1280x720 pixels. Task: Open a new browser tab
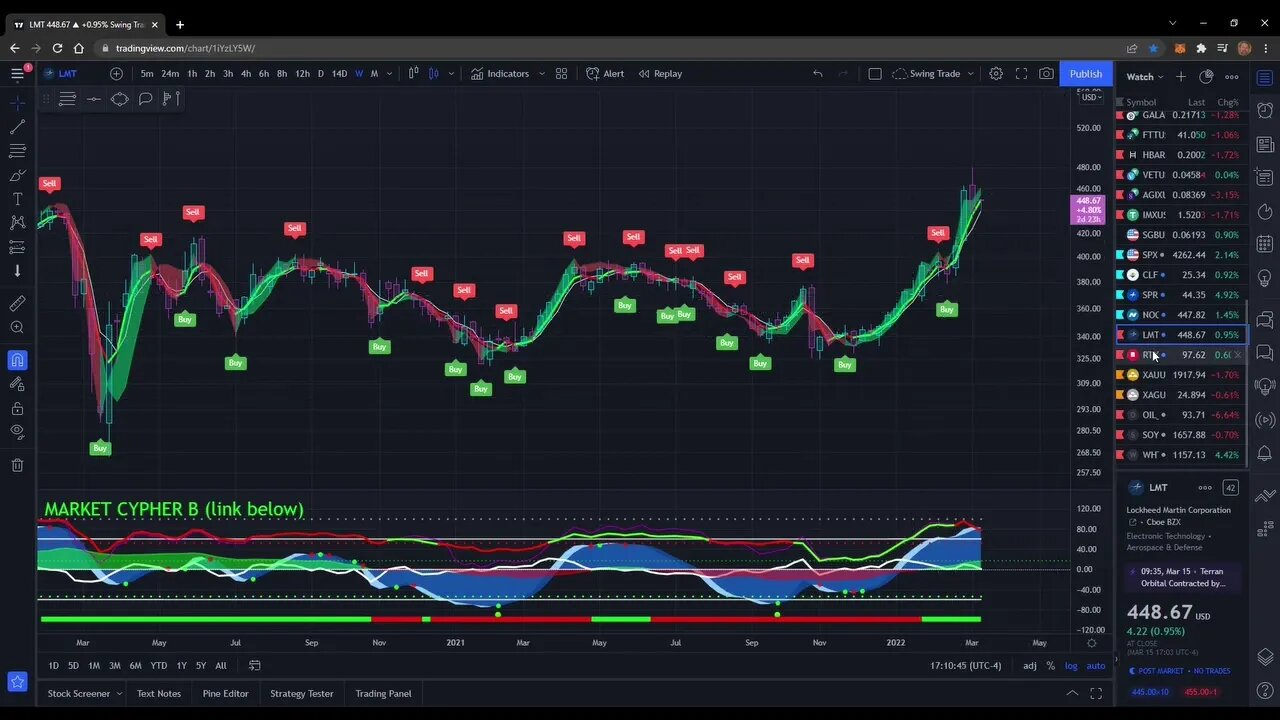pyautogui.click(x=180, y=24)
